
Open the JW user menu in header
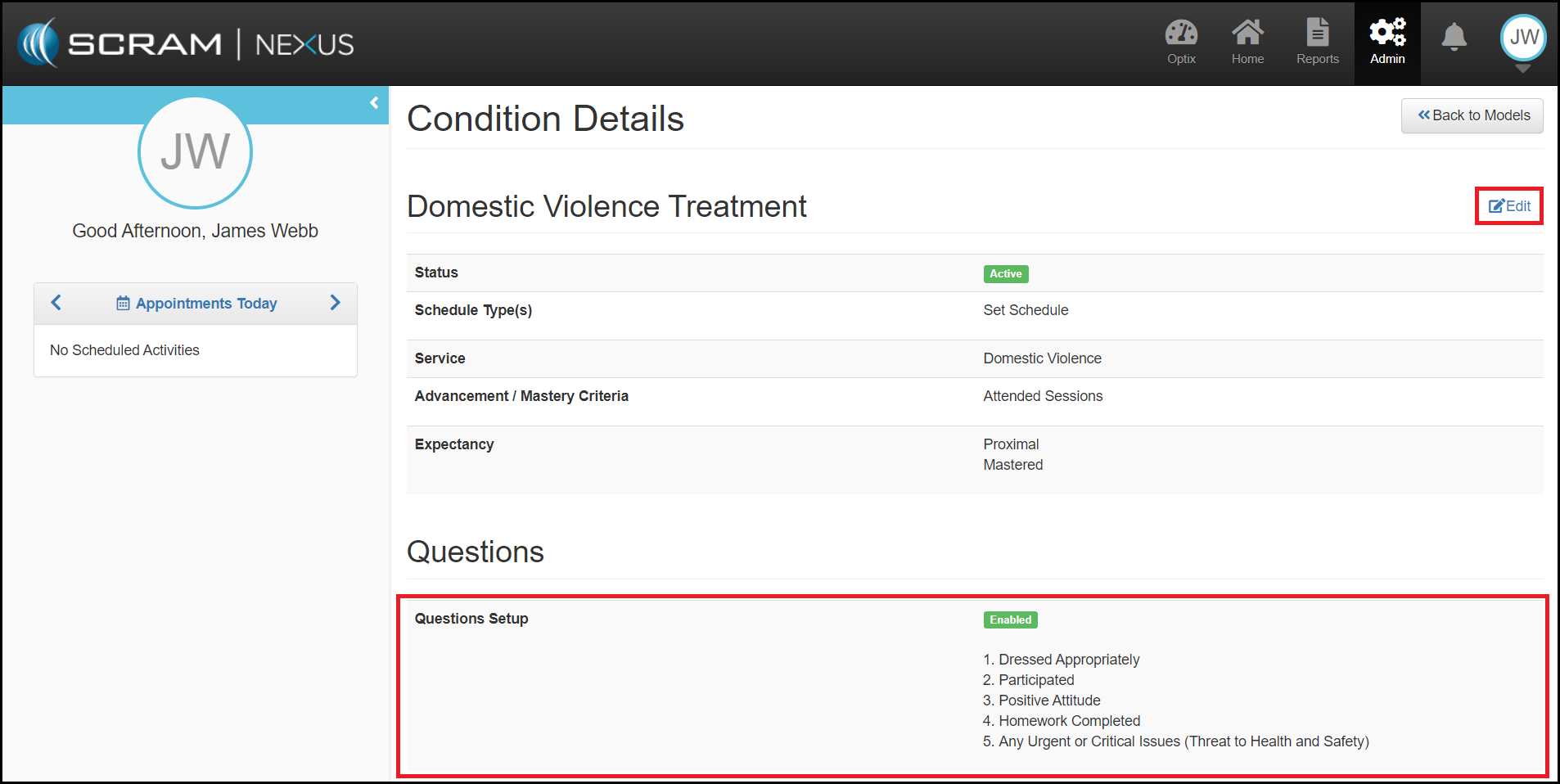[x=1522, y=38]
